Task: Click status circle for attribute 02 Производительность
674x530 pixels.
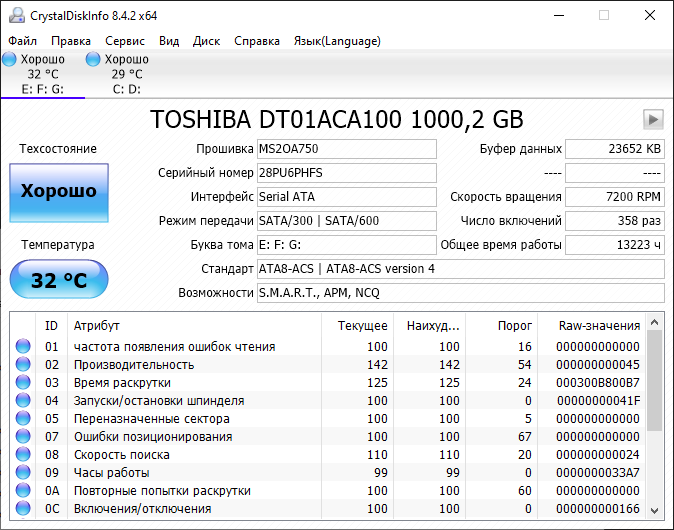Action: (23, 365)
